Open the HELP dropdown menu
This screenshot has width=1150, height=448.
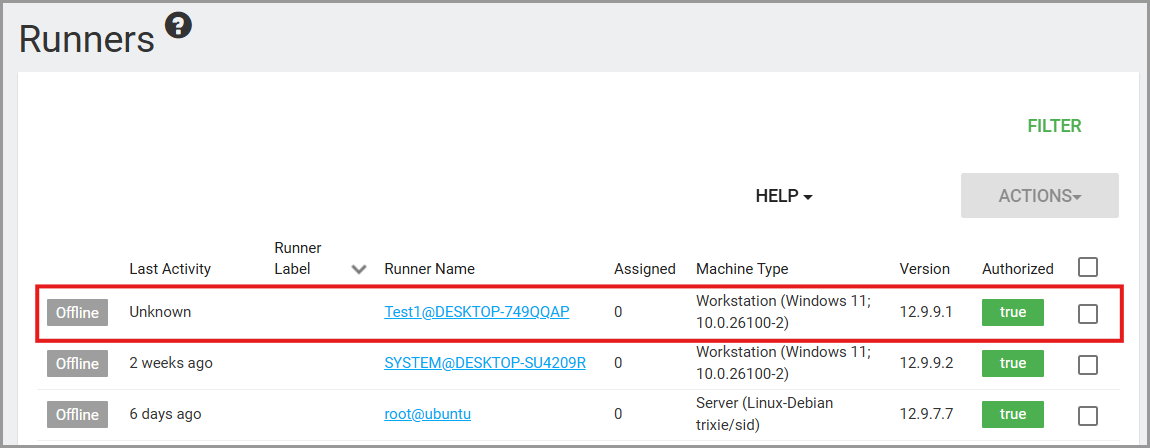(x=784, y=196)
